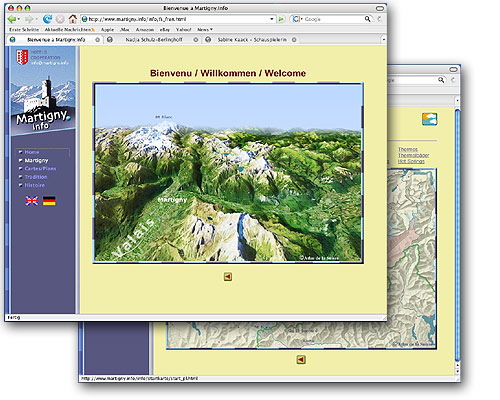Open the Apple bookmark

[x=107, y=30]
